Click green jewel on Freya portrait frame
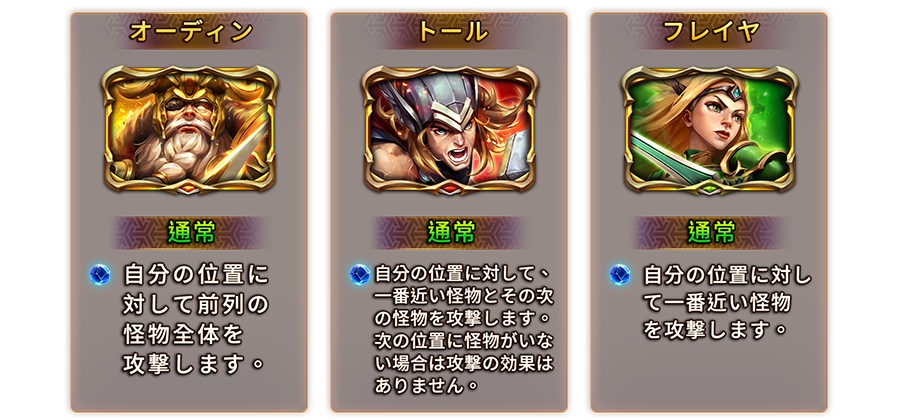Screen dimensions: 900x420 (710, 188)
